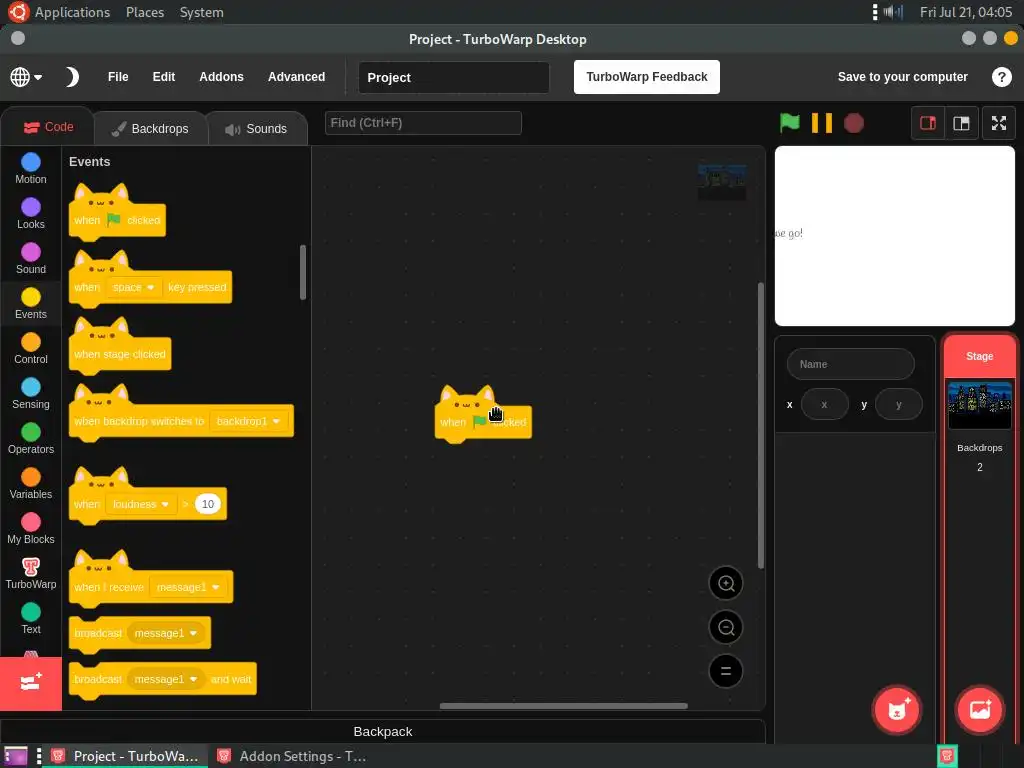1024x768 pixels.
Task: Click the sprite y position field
Action: coord(899,404)
